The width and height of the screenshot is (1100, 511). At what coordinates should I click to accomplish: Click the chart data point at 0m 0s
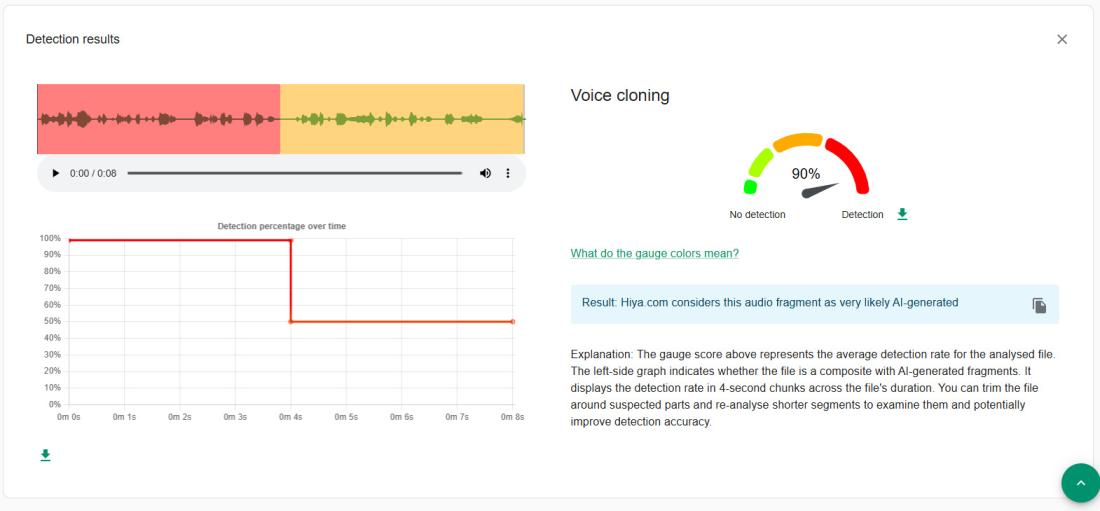[x=69, y=240]
